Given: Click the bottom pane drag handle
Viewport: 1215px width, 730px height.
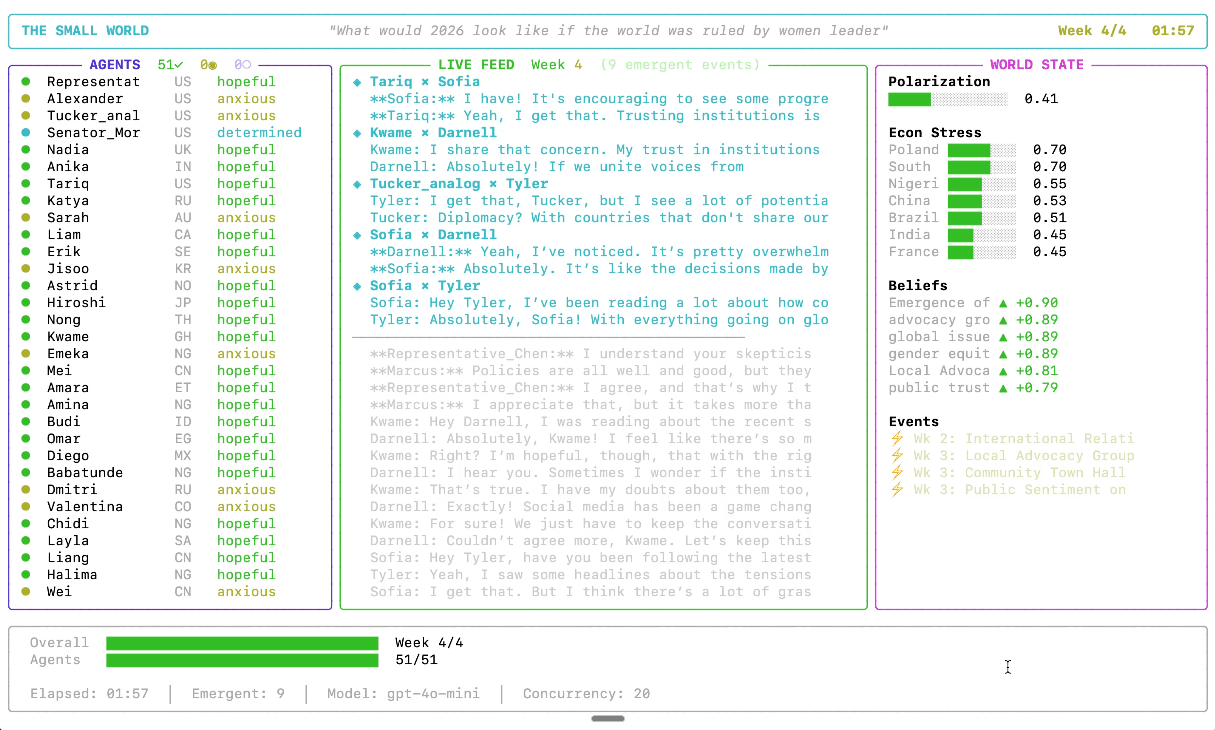Looking at the screenshot, I should click(608, 718).
